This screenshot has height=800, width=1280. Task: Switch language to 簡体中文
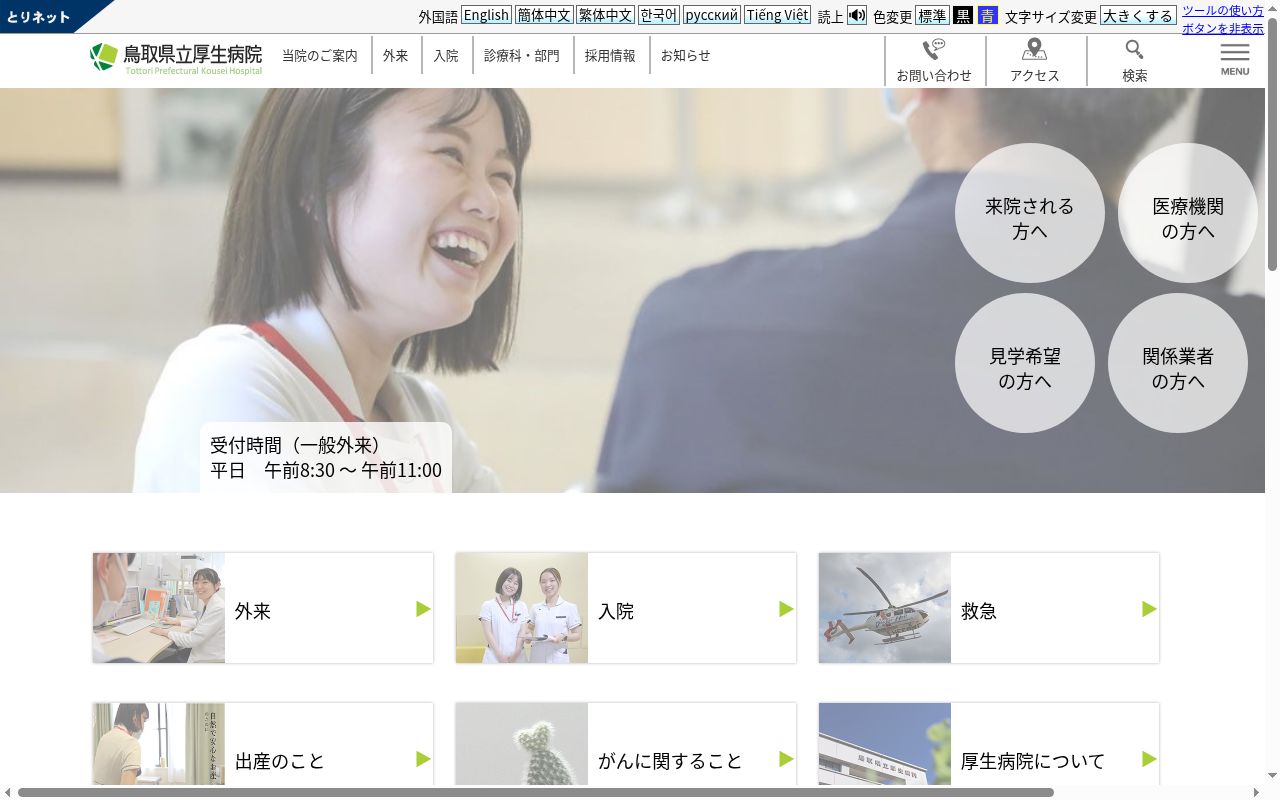coord(544,15)
